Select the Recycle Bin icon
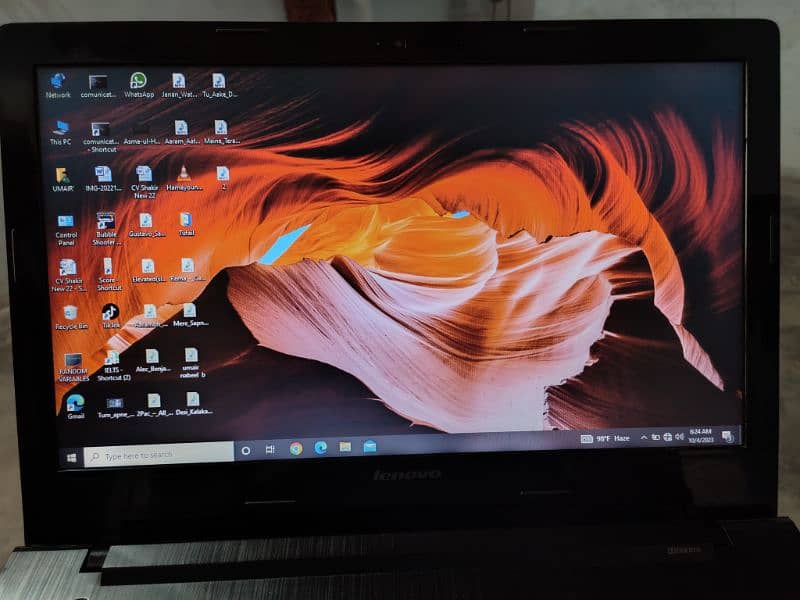Image resolution: width=800 pixels, height=600 pixels. pos(70,313)
